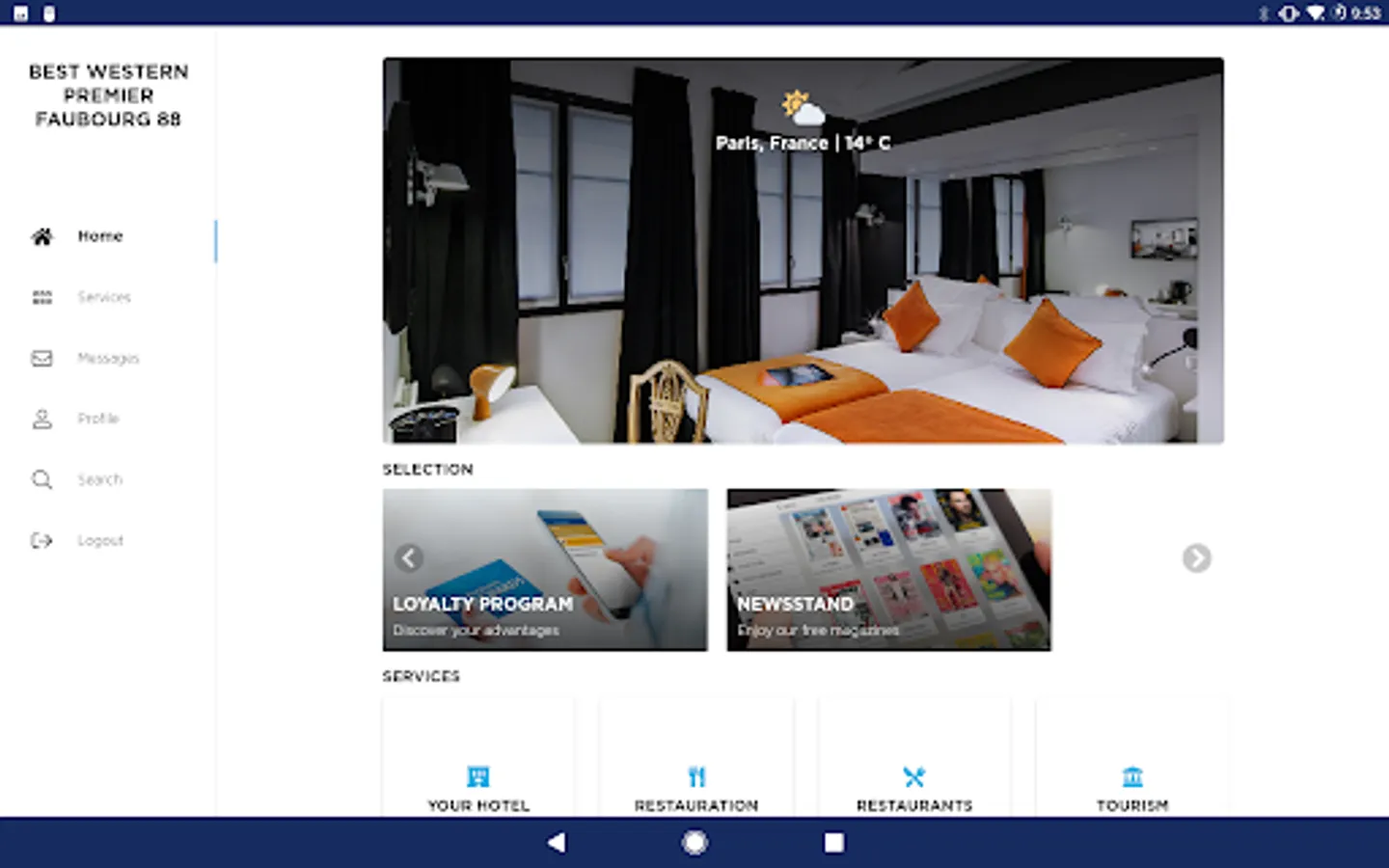Tap Android recent apps square button
The width and height of the screenshot is (1389, 868).
[x=834, y=843]
